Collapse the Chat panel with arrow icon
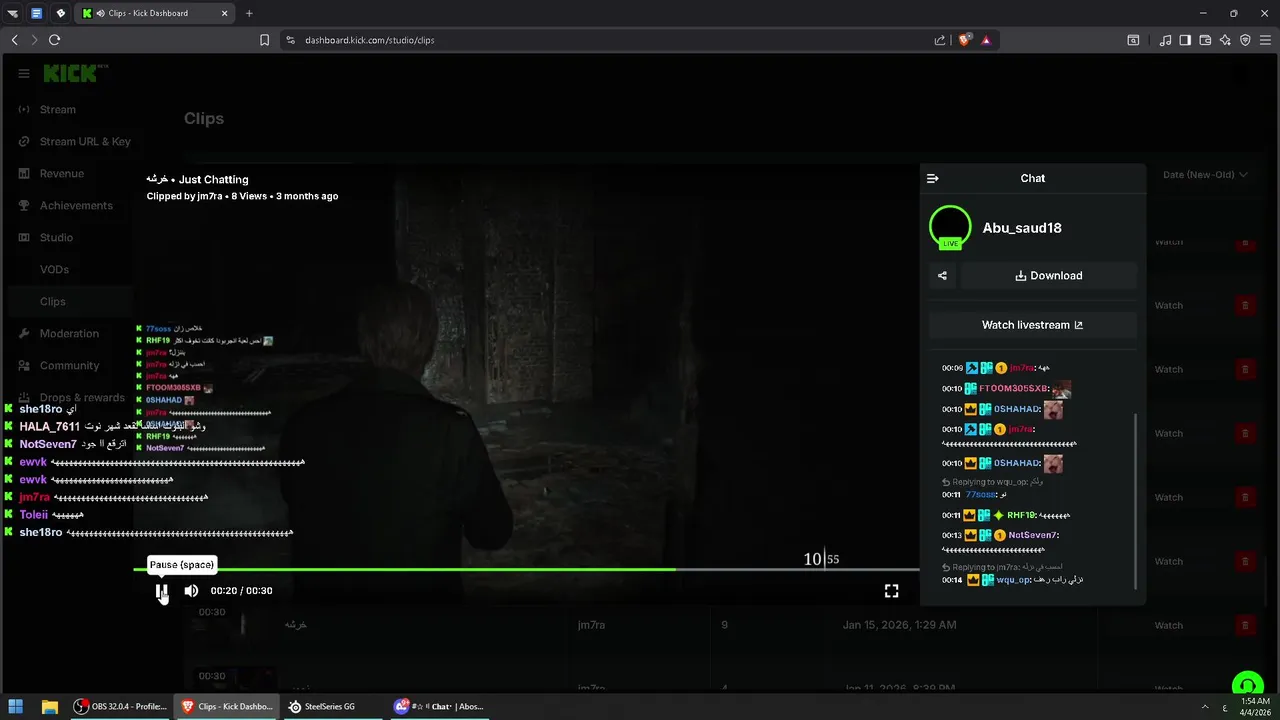 933,178
